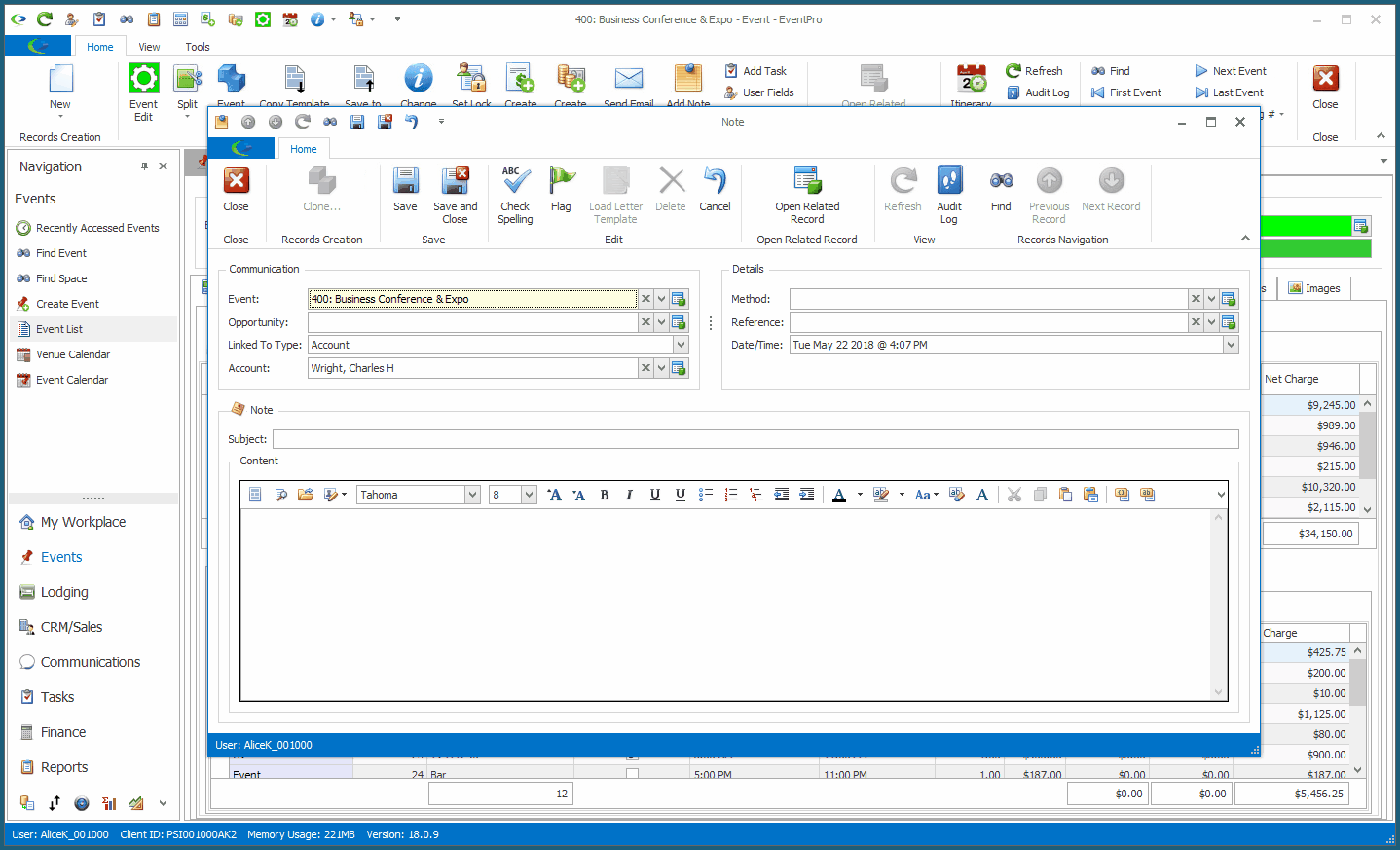This screenshot has height=850, width=1400.
Task: Click the New record icon in main ribbon
Action: click(60, 81)
